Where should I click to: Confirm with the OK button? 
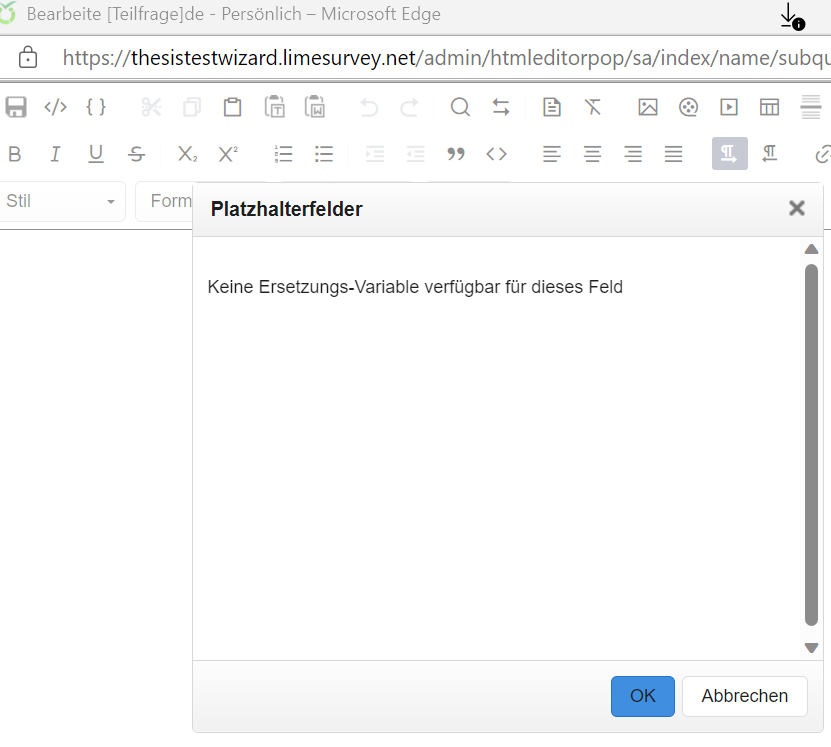(642, 696)
